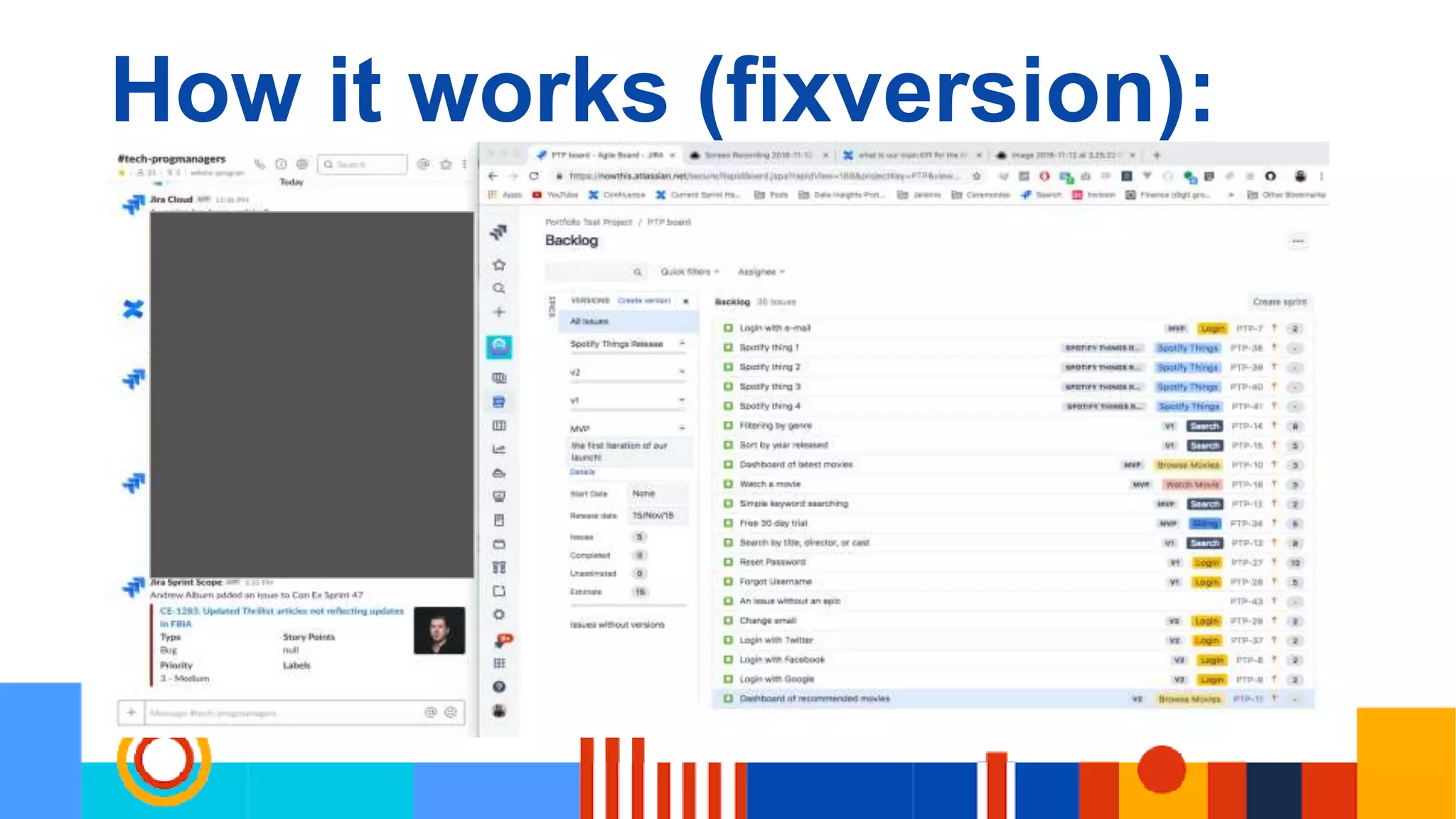Open the app switcher grid icon
The height and width of the screenshot is (819, 1456).
pos(499,663)
